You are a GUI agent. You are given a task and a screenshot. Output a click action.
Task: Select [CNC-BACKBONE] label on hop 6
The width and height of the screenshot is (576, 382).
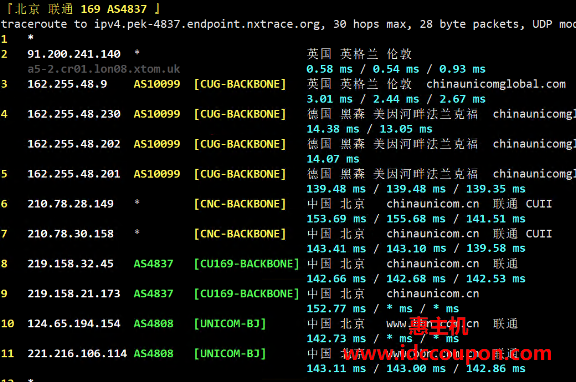(240, 204)
